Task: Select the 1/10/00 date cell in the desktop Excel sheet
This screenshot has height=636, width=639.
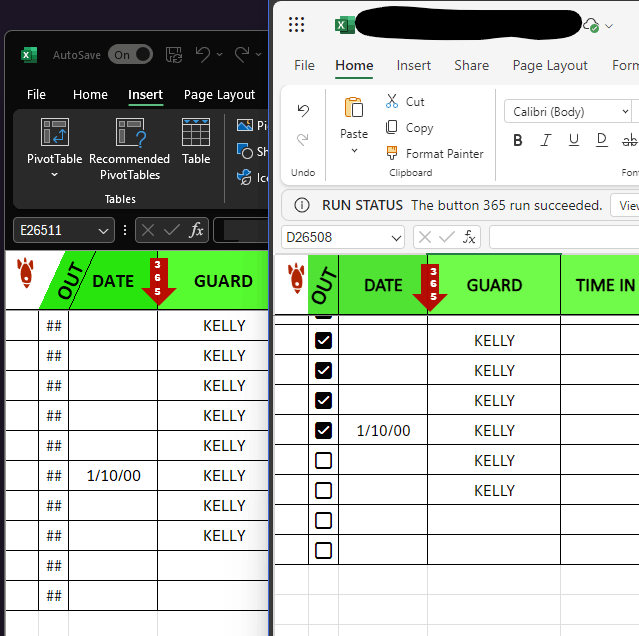Action: (x=113, y=475)
